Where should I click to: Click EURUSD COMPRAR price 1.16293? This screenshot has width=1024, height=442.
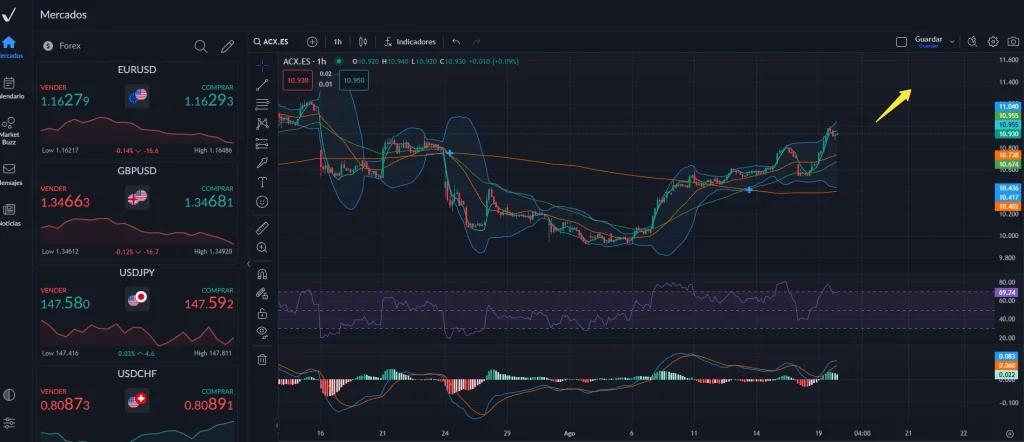208,101
